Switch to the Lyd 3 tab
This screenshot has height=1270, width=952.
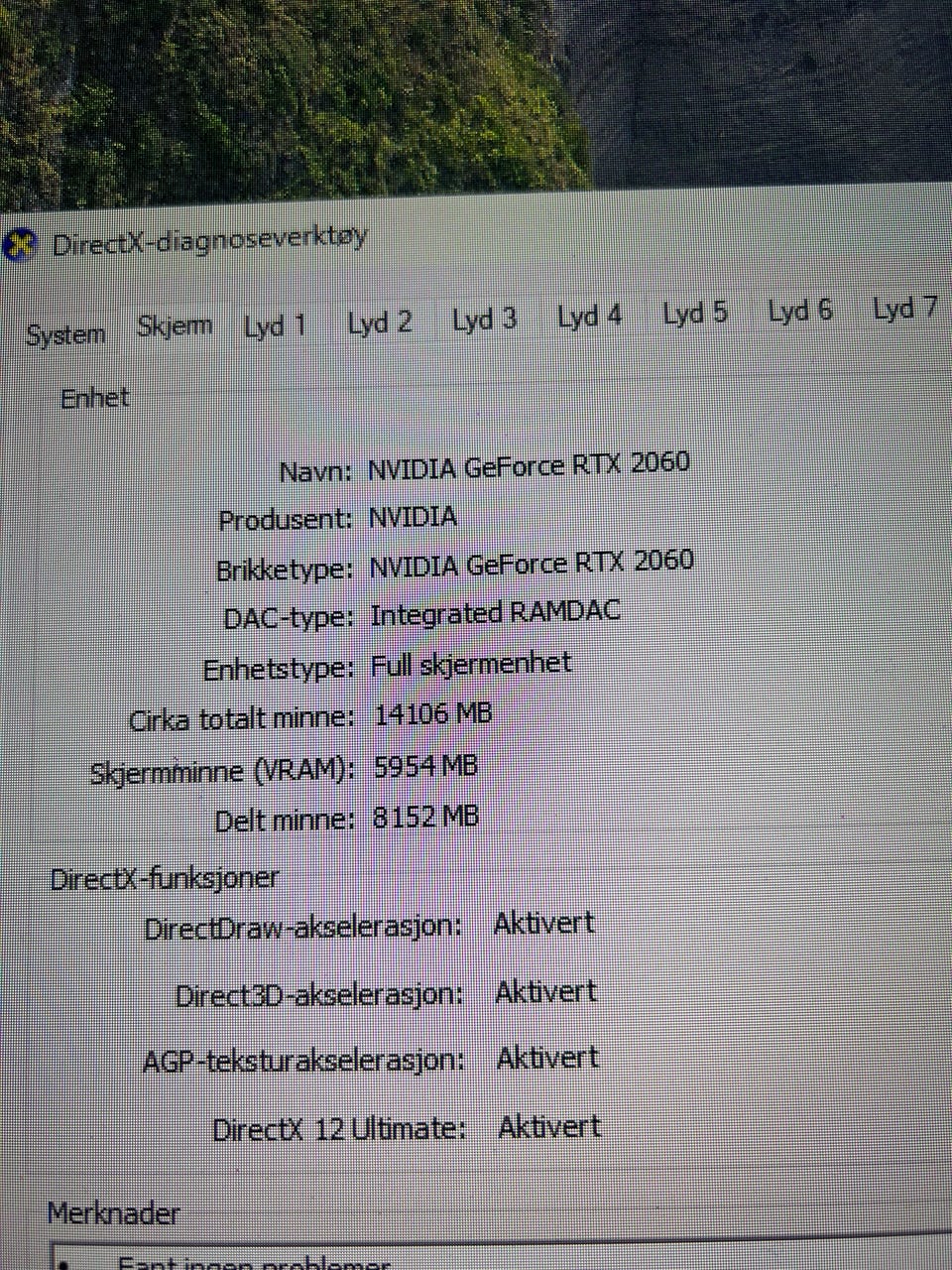coord(484,319)
